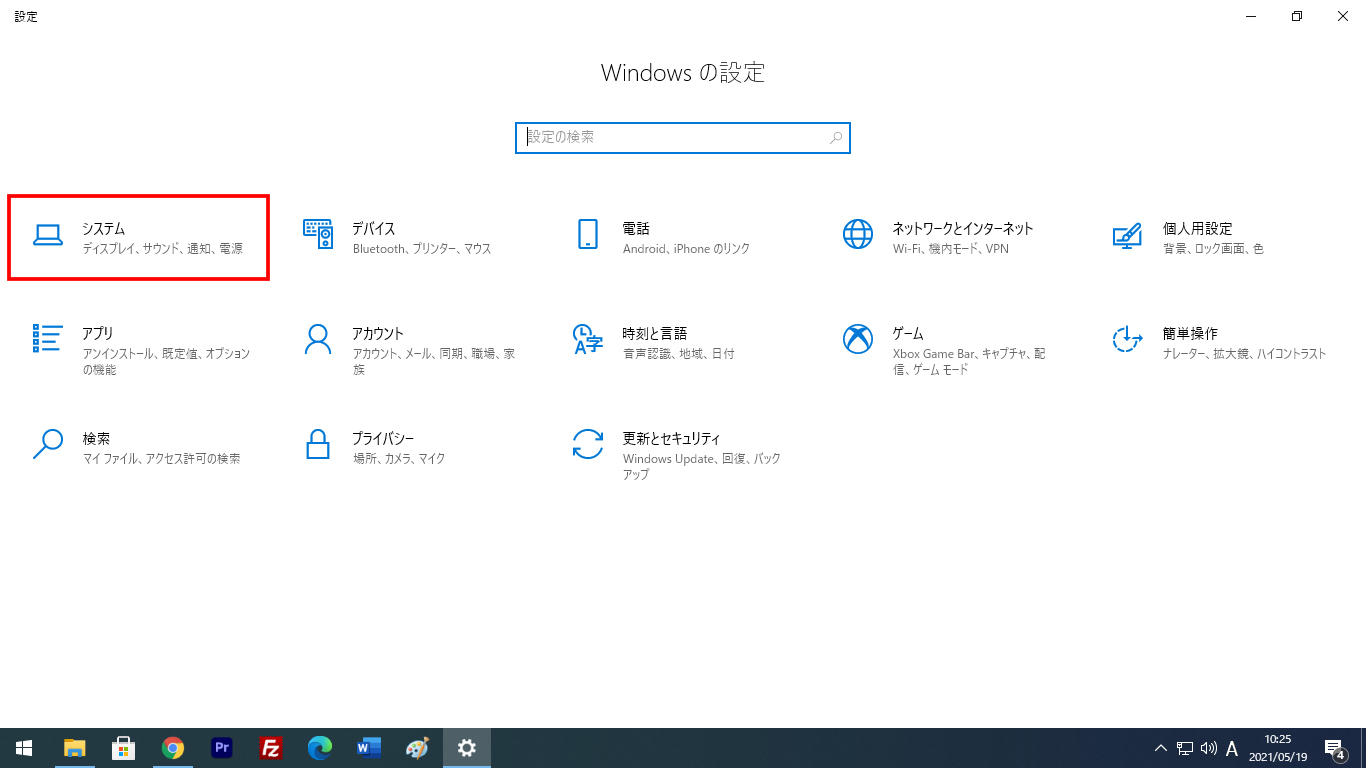
Task: Open the システム laptop icon
Action: click(x=48, y=235)
